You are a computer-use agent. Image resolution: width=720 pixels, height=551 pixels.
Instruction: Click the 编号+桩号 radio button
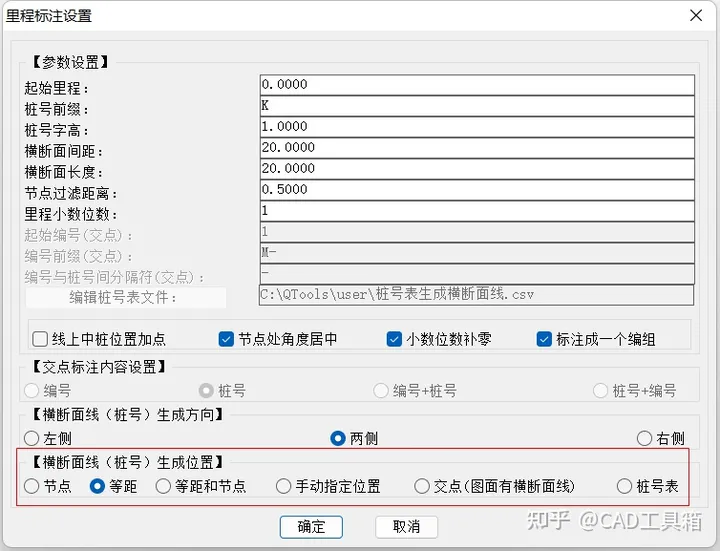(381, 391)
